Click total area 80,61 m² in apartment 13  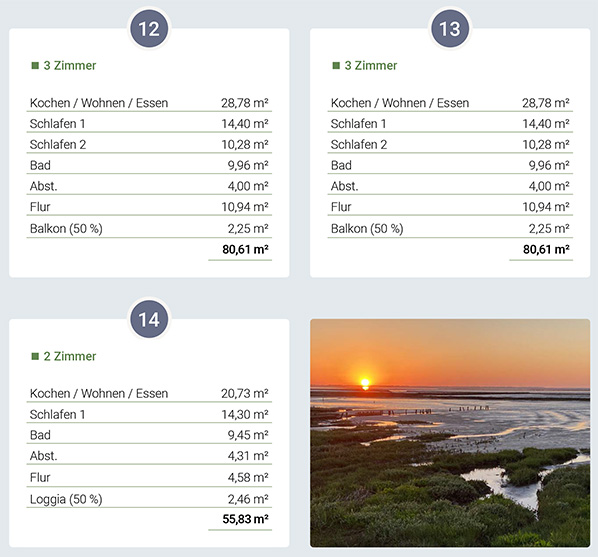point(546,250)
